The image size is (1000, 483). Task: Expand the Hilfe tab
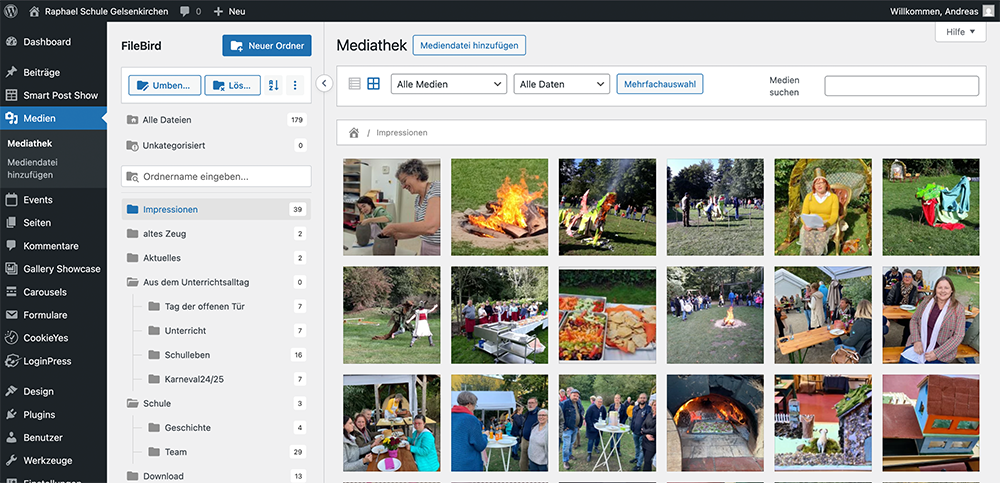(x=960, y=32)
